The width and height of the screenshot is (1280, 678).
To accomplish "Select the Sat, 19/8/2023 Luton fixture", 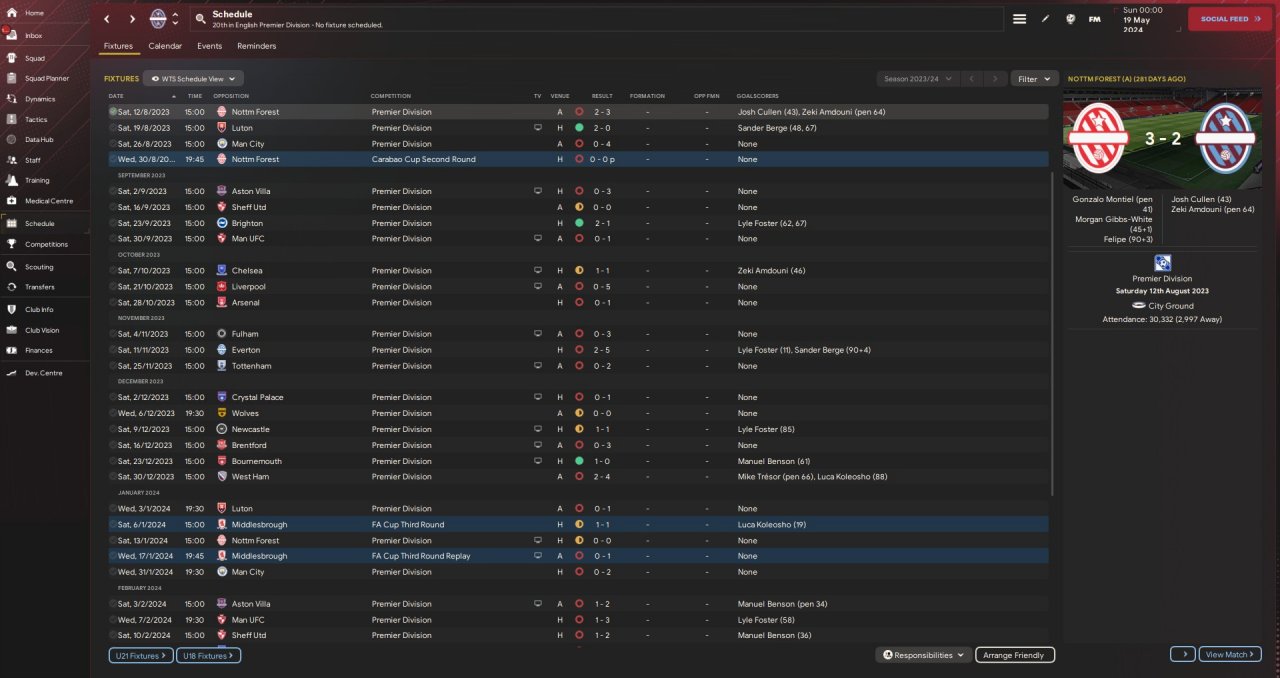I will [578, 128].
